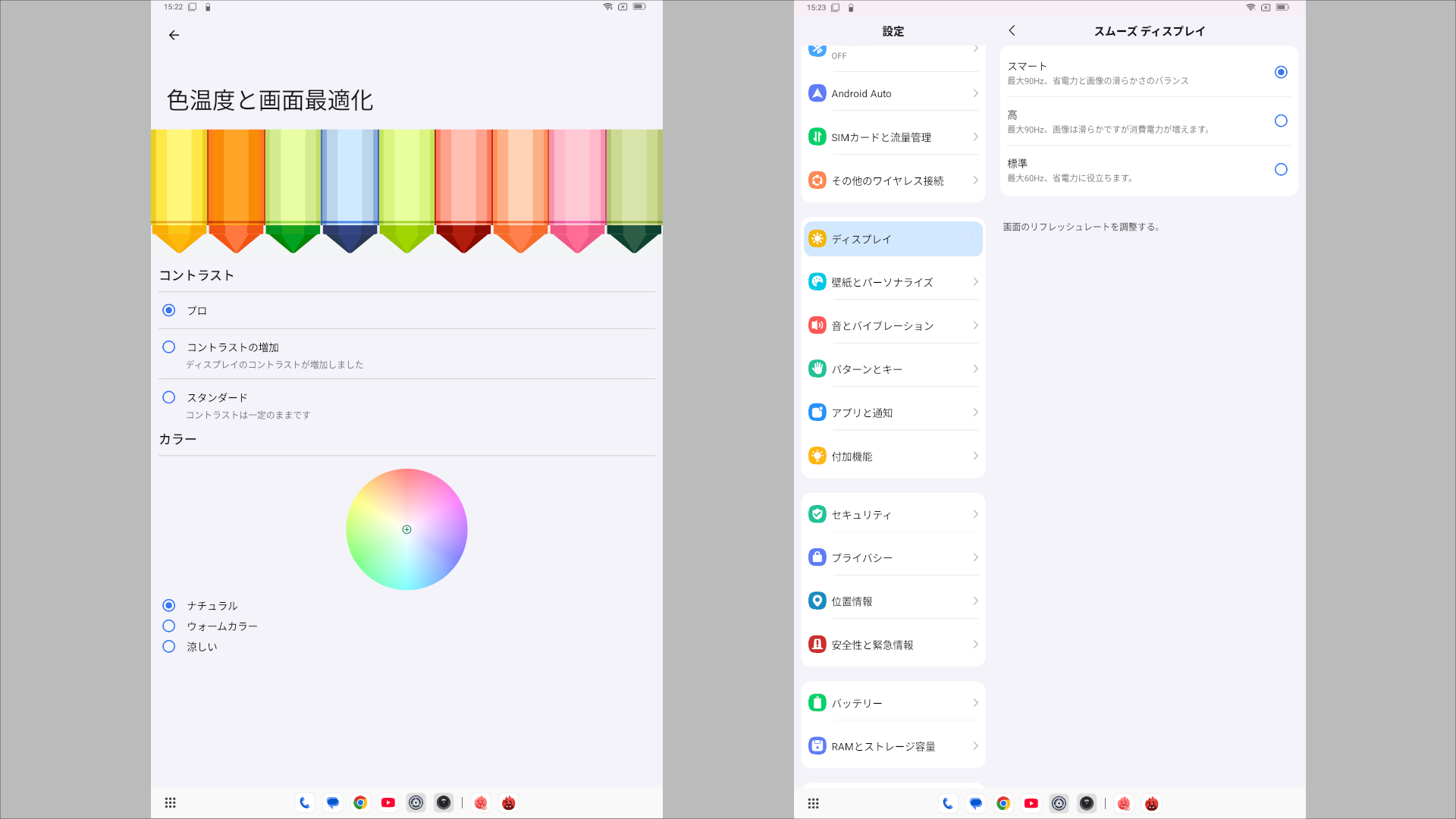Go back from スムーズ ディスプレイ page
Screen dimensions: 1456x819
1012,31
